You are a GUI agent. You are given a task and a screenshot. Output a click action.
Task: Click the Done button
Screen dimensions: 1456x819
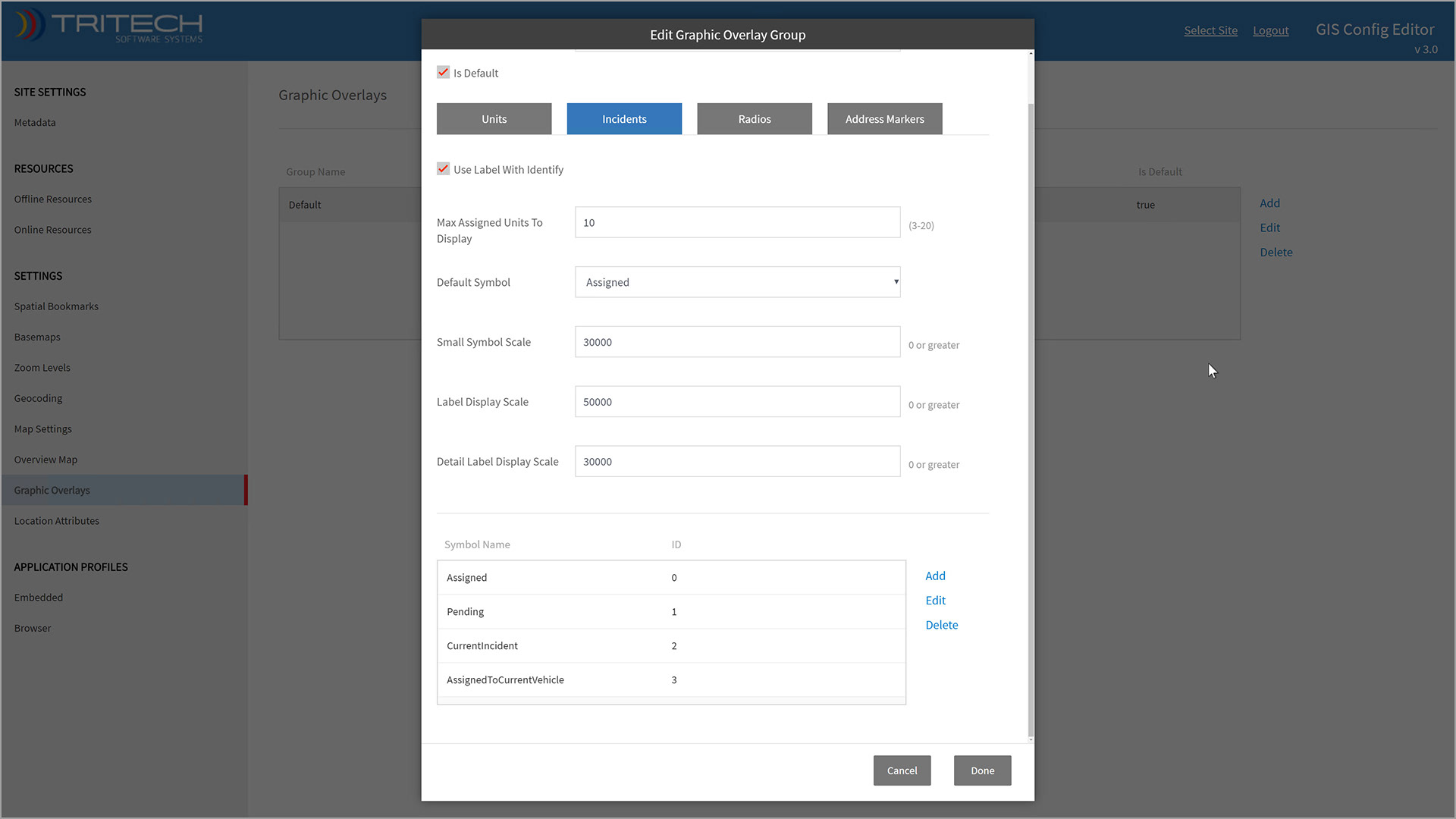[982, 770]
